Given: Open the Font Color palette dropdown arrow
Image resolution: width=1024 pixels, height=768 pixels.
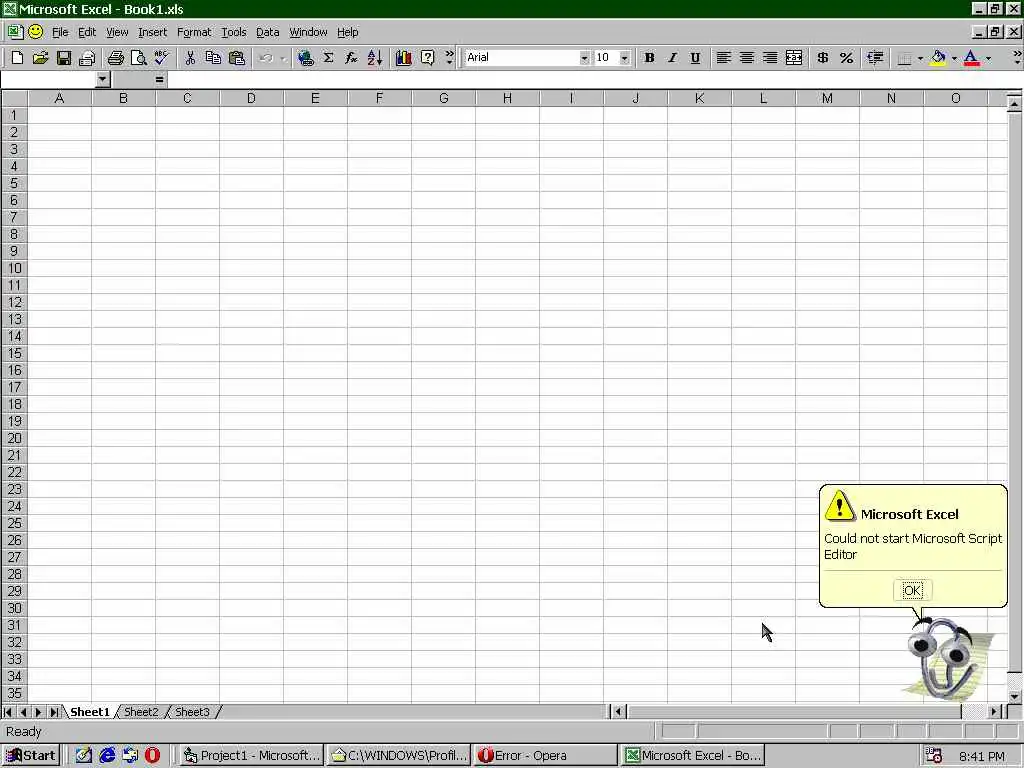Looking at the screenshot, I should [x=988, y=58].
